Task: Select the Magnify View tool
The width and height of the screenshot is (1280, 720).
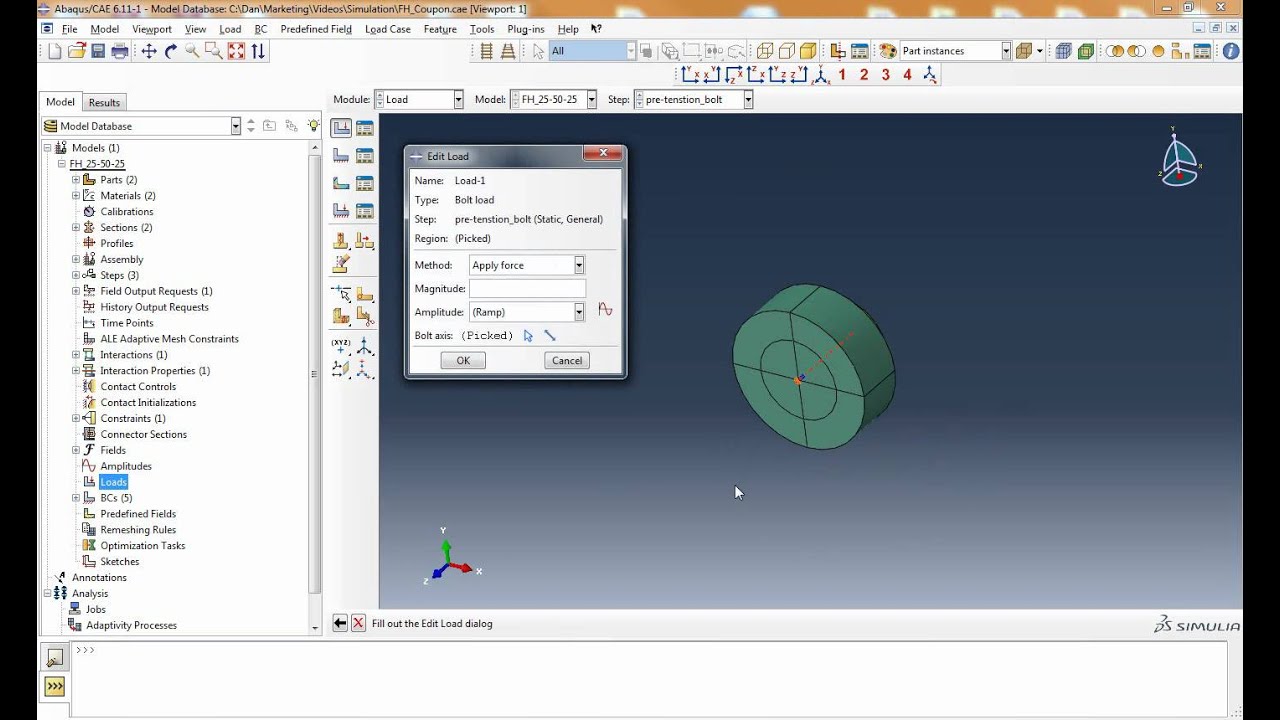Action: click(192, 51)
